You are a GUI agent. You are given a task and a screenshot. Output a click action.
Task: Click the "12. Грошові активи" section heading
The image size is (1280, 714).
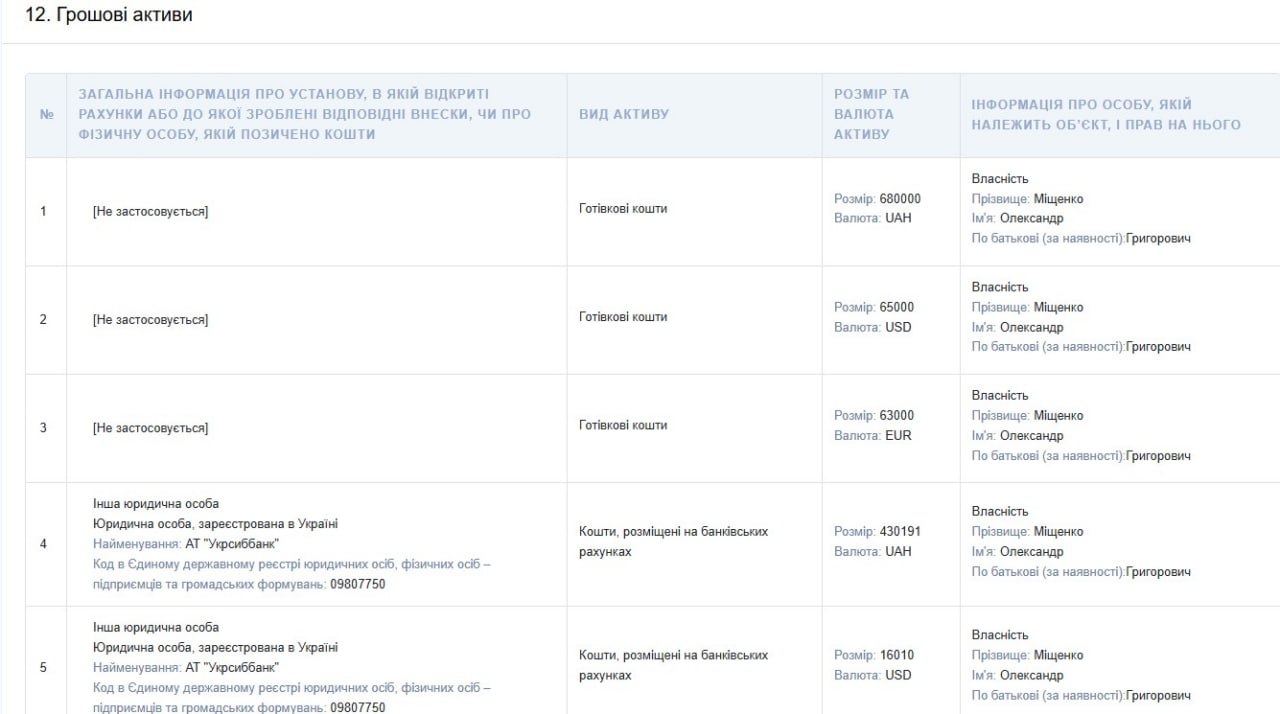[x=109, y=15]
